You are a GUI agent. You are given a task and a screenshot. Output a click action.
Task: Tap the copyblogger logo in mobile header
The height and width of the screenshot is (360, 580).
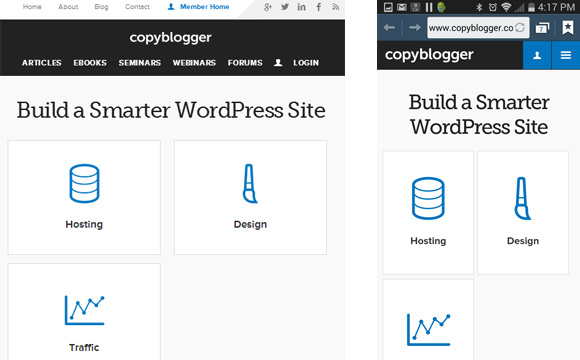[429, 55]
